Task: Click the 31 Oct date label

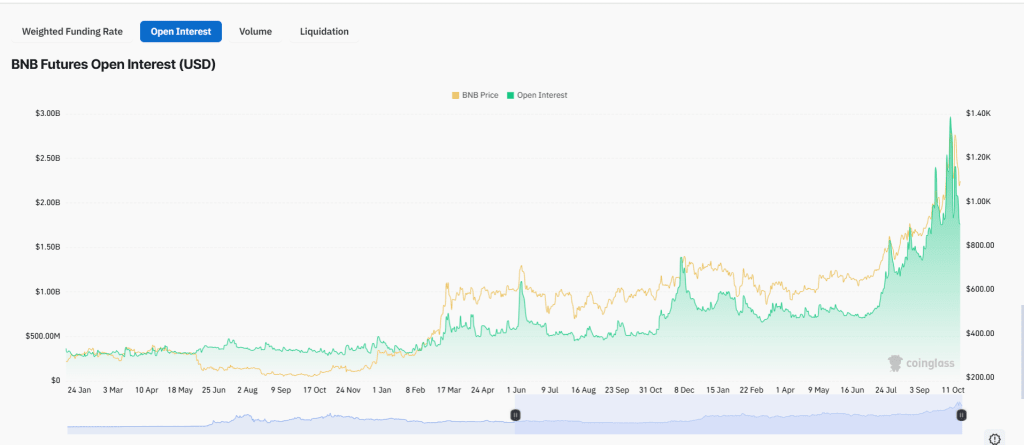Action: click(x=650, y=390)
